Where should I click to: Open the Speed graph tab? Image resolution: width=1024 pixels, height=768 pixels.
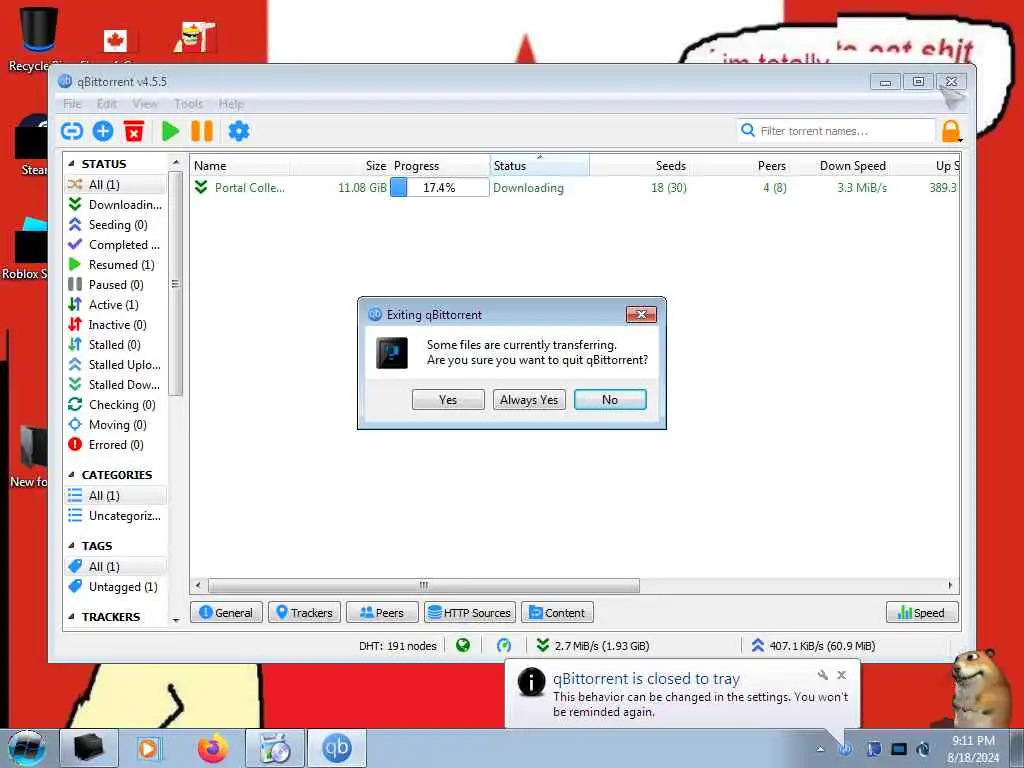point(921,613)
